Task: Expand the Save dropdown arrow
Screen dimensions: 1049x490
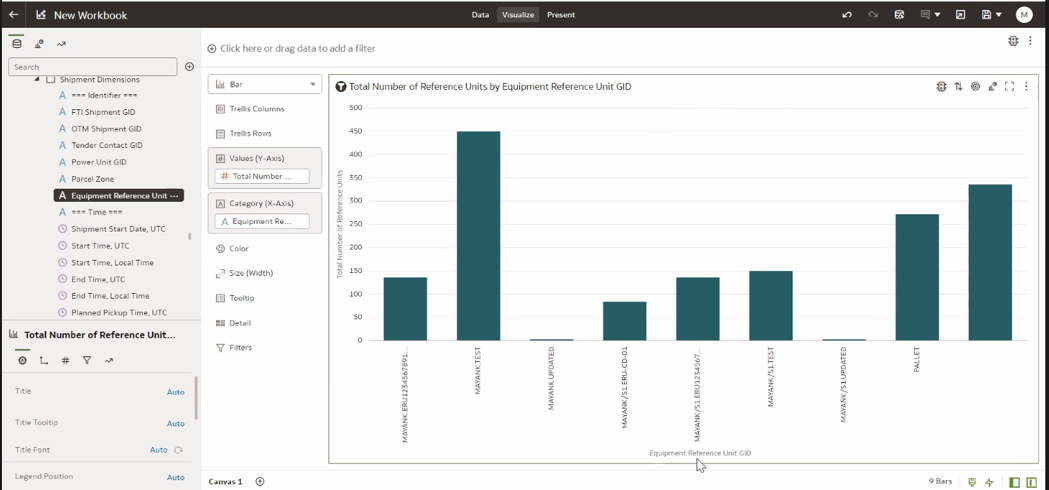Action: 998,15
